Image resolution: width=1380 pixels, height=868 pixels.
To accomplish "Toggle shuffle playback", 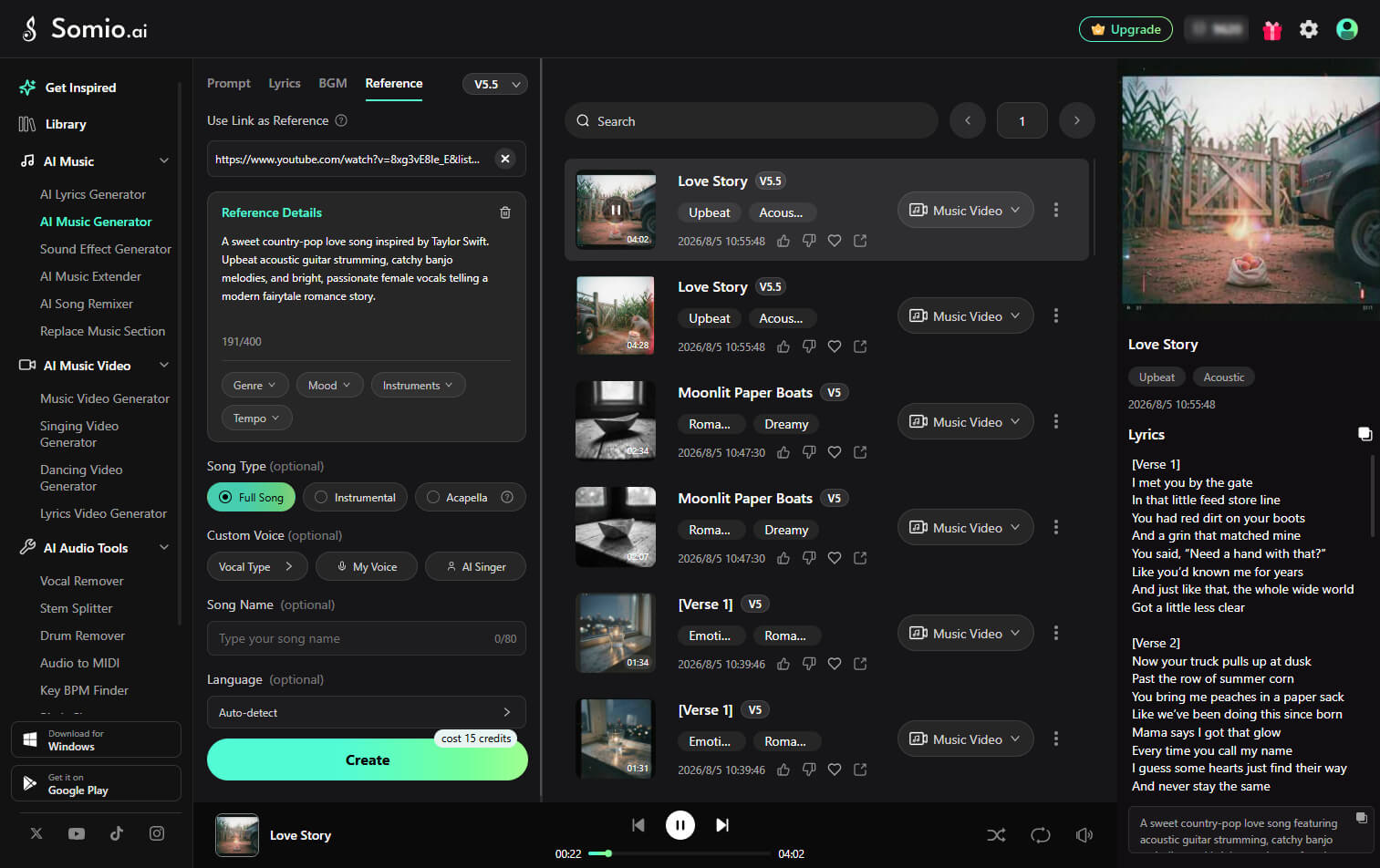I will point(996,835).
